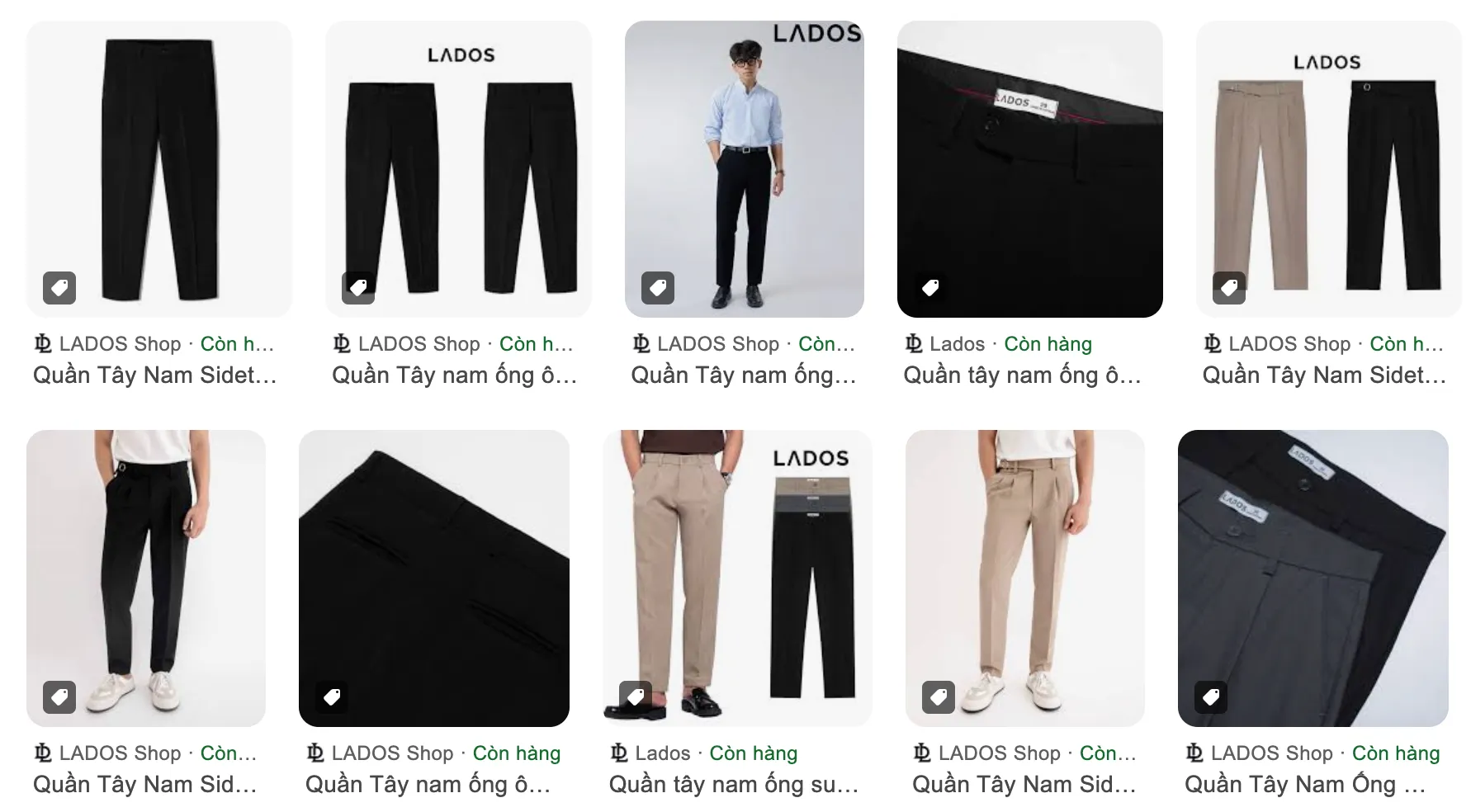Click tag icon on black pocket close-up image
This screenshot has height=812, width=1471.
pyautogui.click(x=332, y=697)
